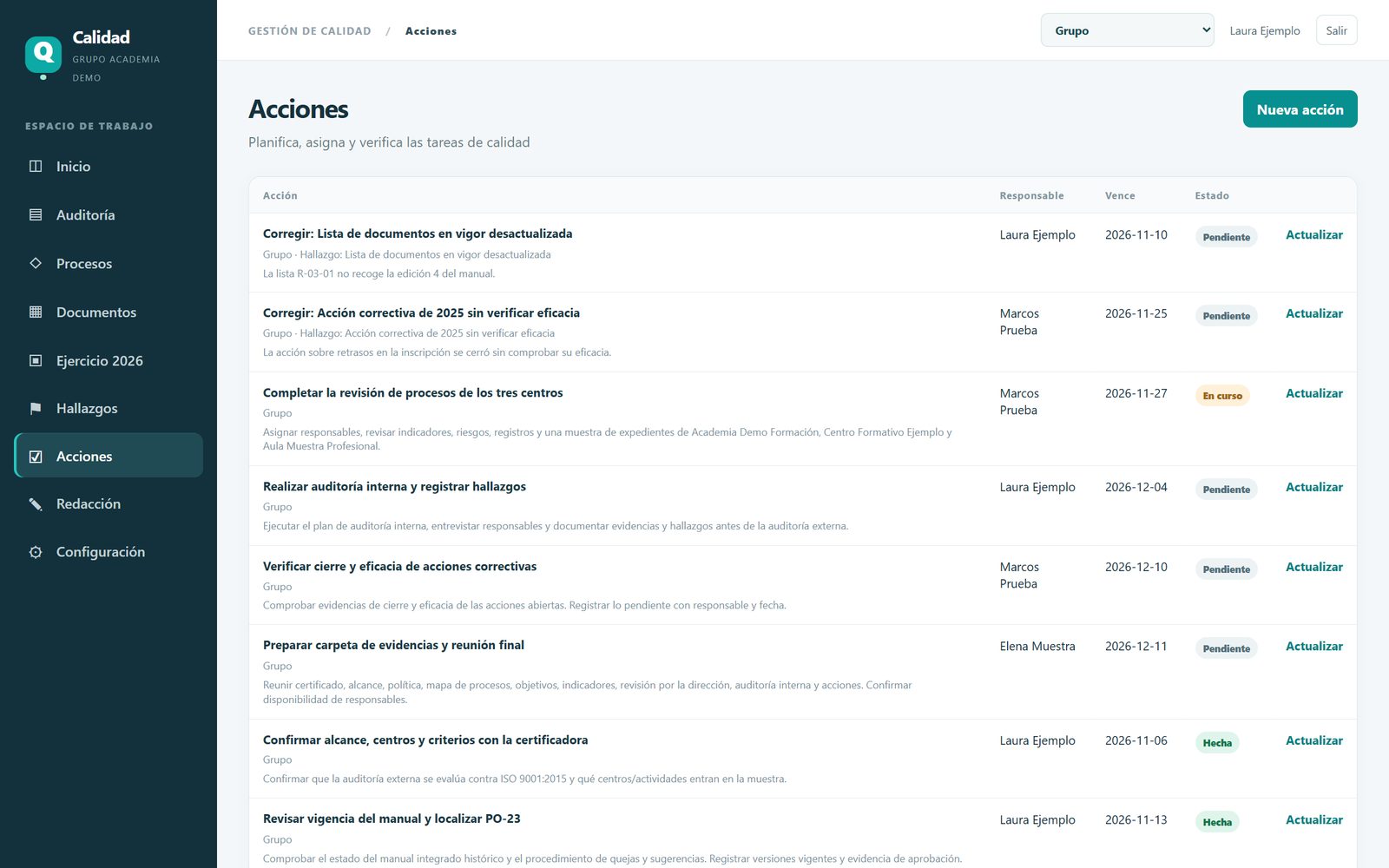Click Actualizar for Revisar vigencia del manual

click(x=1313, y=819)
